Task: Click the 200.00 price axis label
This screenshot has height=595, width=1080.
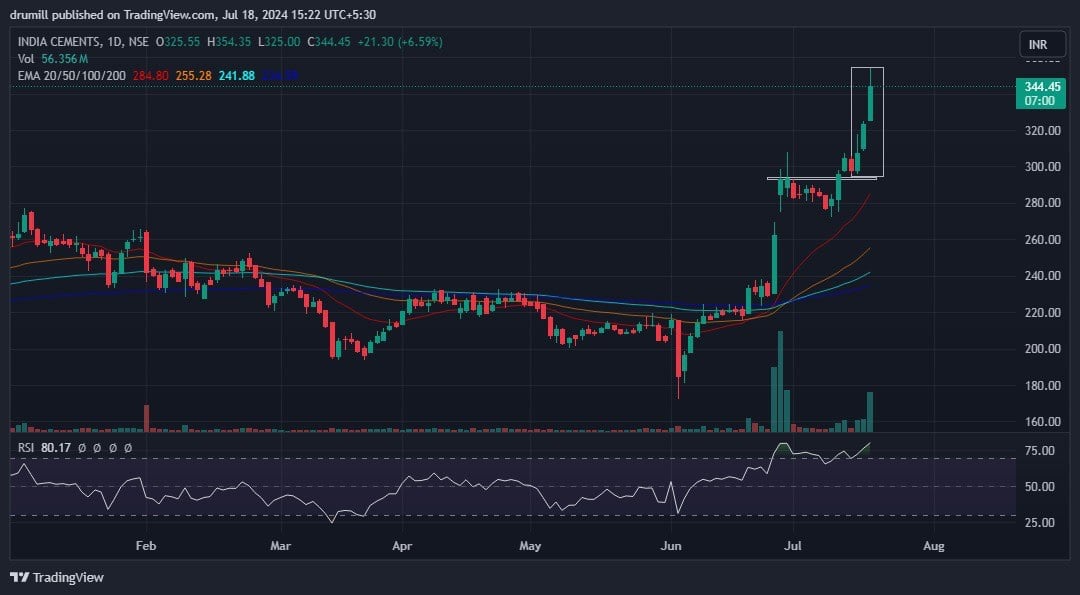Action: tap(1042, 348)
